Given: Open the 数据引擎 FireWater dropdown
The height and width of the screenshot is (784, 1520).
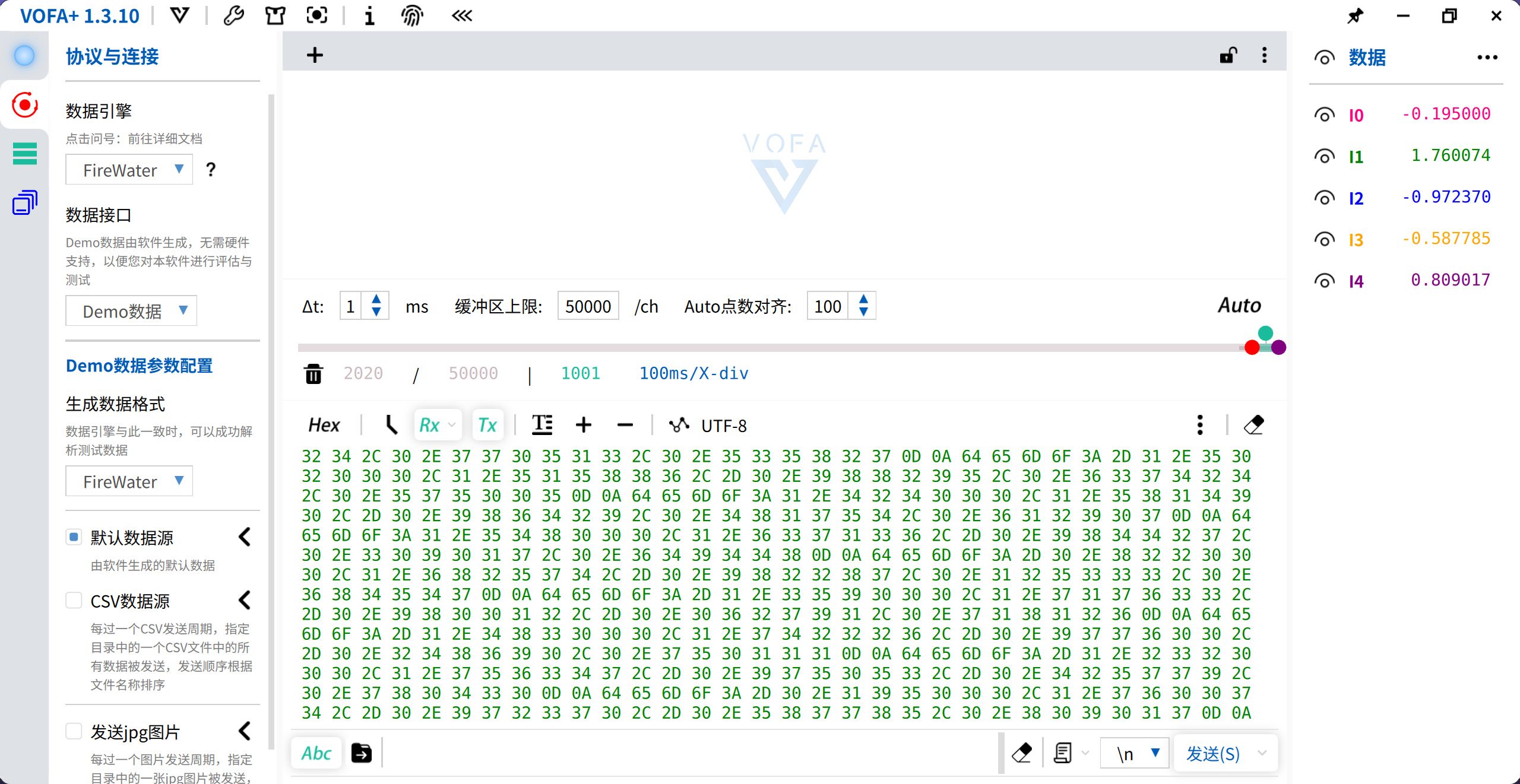Looking at the screenshot, I should click(129, 170).
